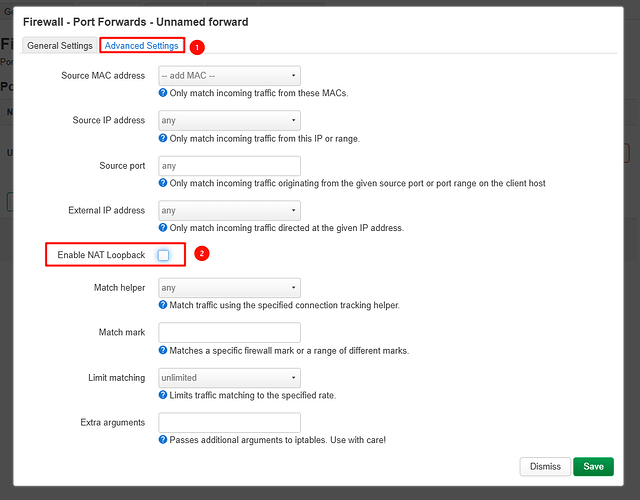Click help icon under Limit matching
This screenshot has height=500, width=640.
pos(163,395)
